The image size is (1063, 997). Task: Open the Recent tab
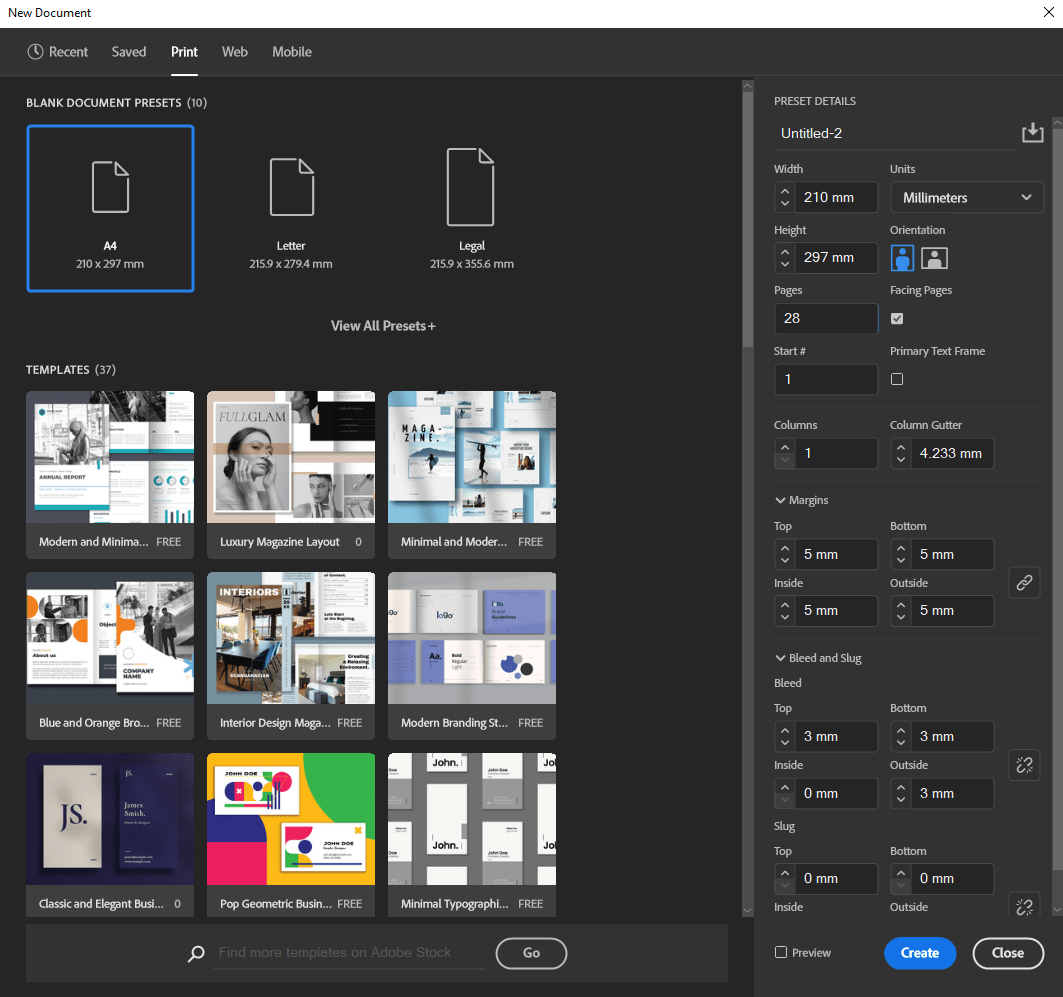58,52
